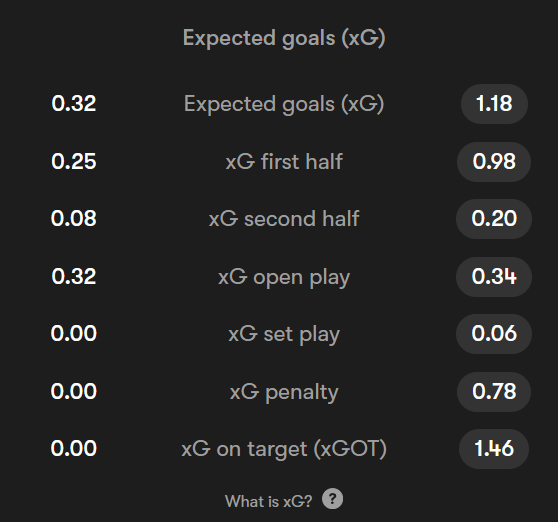Click the 0.78 xG penalty badge
558x522 pixels.
pos(494,391)
